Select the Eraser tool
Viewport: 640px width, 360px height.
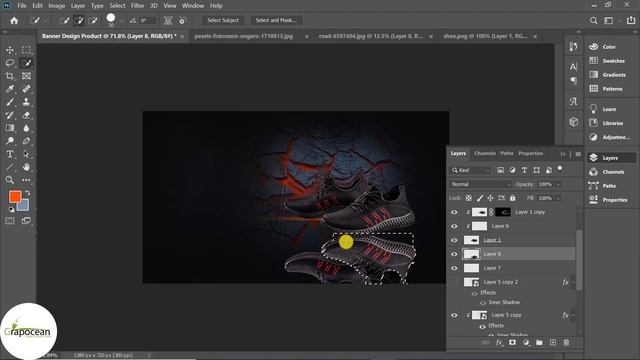(x=27, y=115)
